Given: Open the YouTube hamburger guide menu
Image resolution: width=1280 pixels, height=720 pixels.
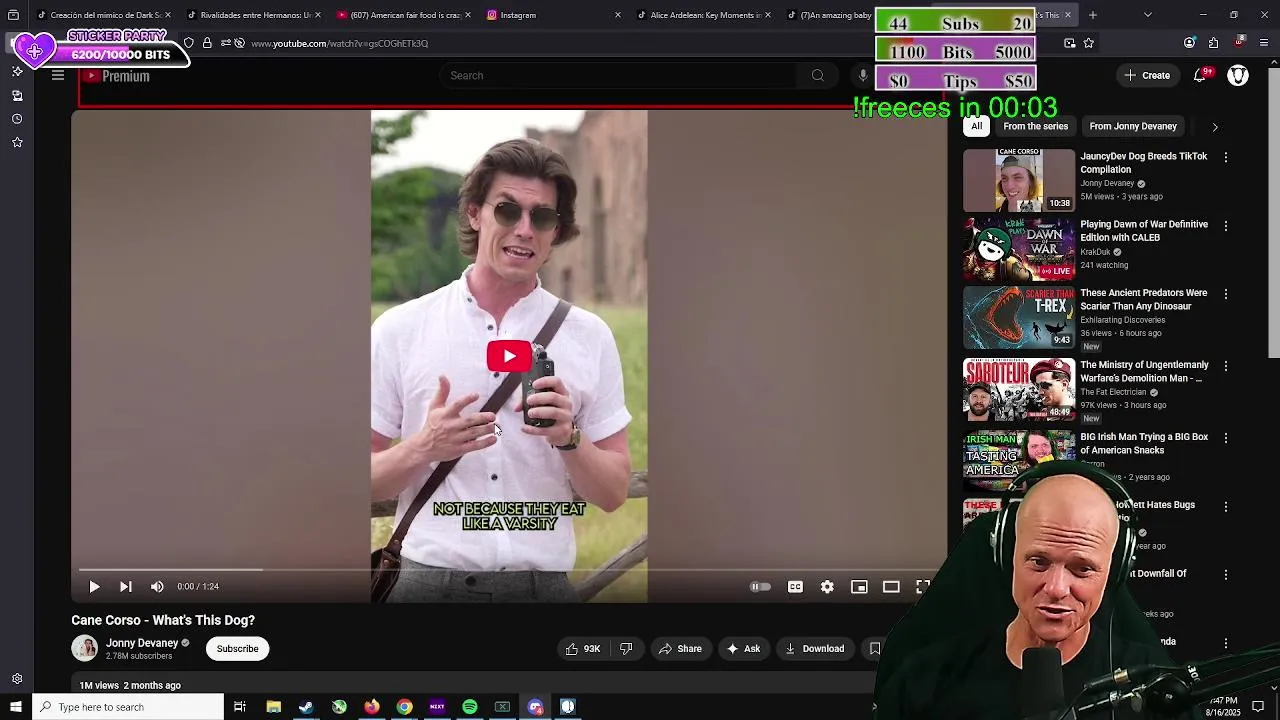Looking at the screenshot, I should click(58, 76).
